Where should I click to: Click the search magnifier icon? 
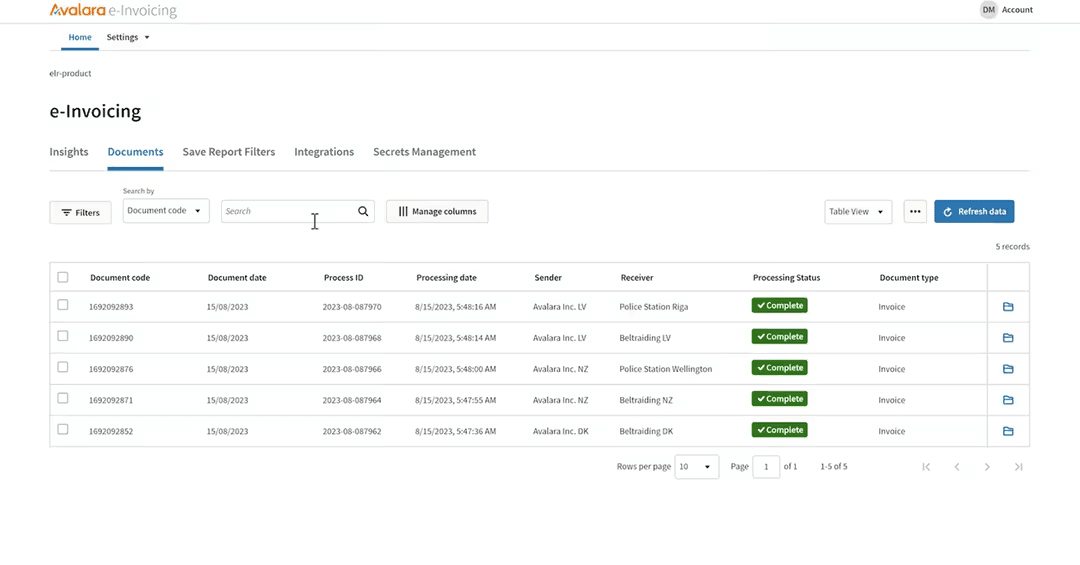coord(363,211)
